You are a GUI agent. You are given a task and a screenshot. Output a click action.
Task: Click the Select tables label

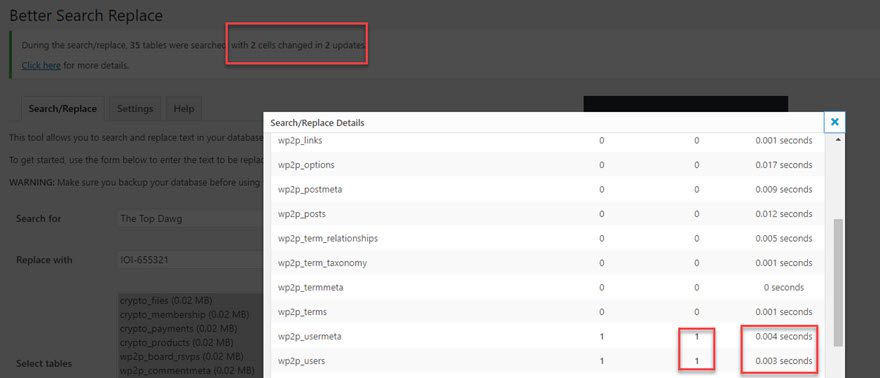point(44,363)
